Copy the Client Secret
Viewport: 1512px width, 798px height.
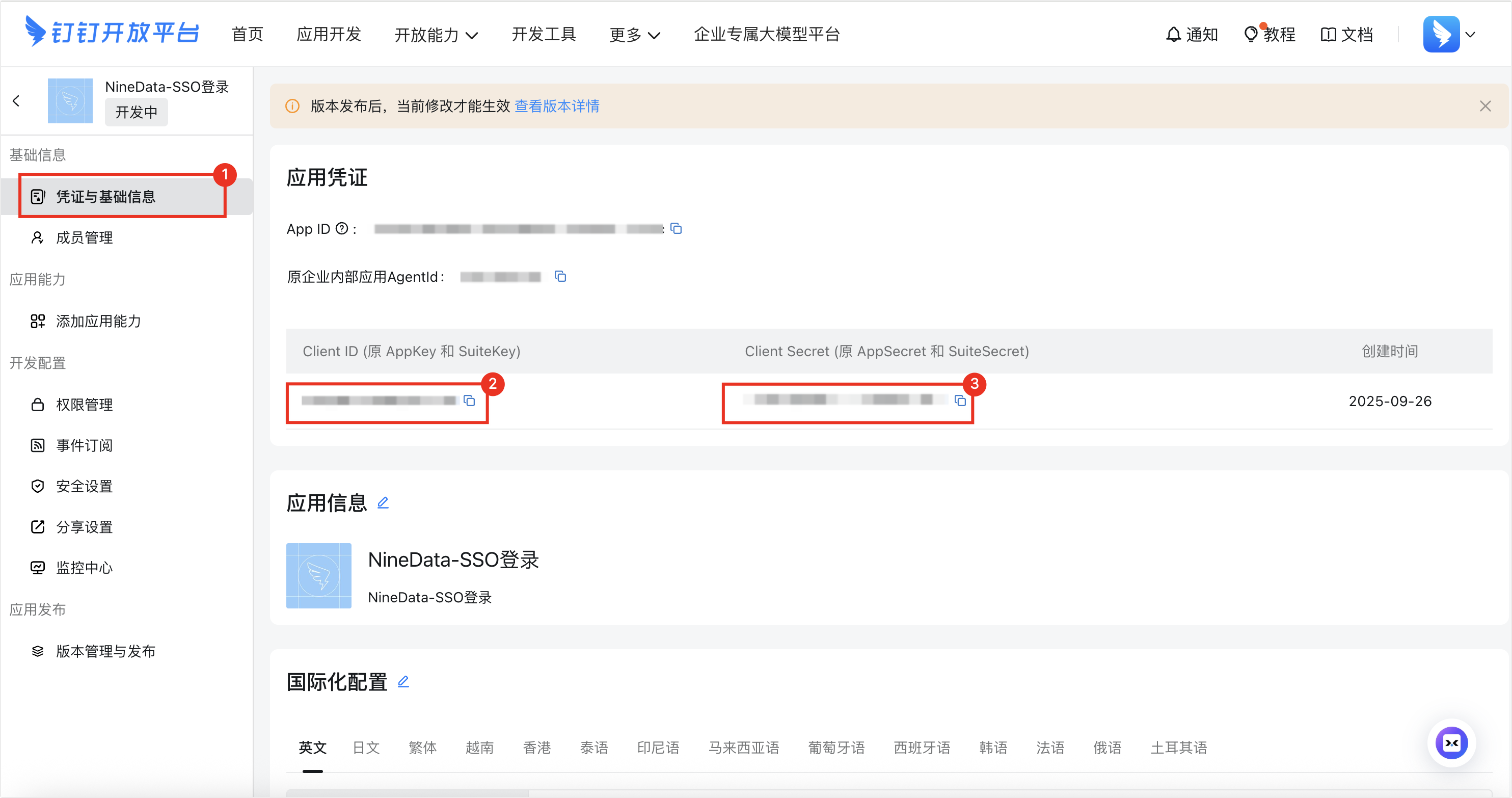point(960,401)
